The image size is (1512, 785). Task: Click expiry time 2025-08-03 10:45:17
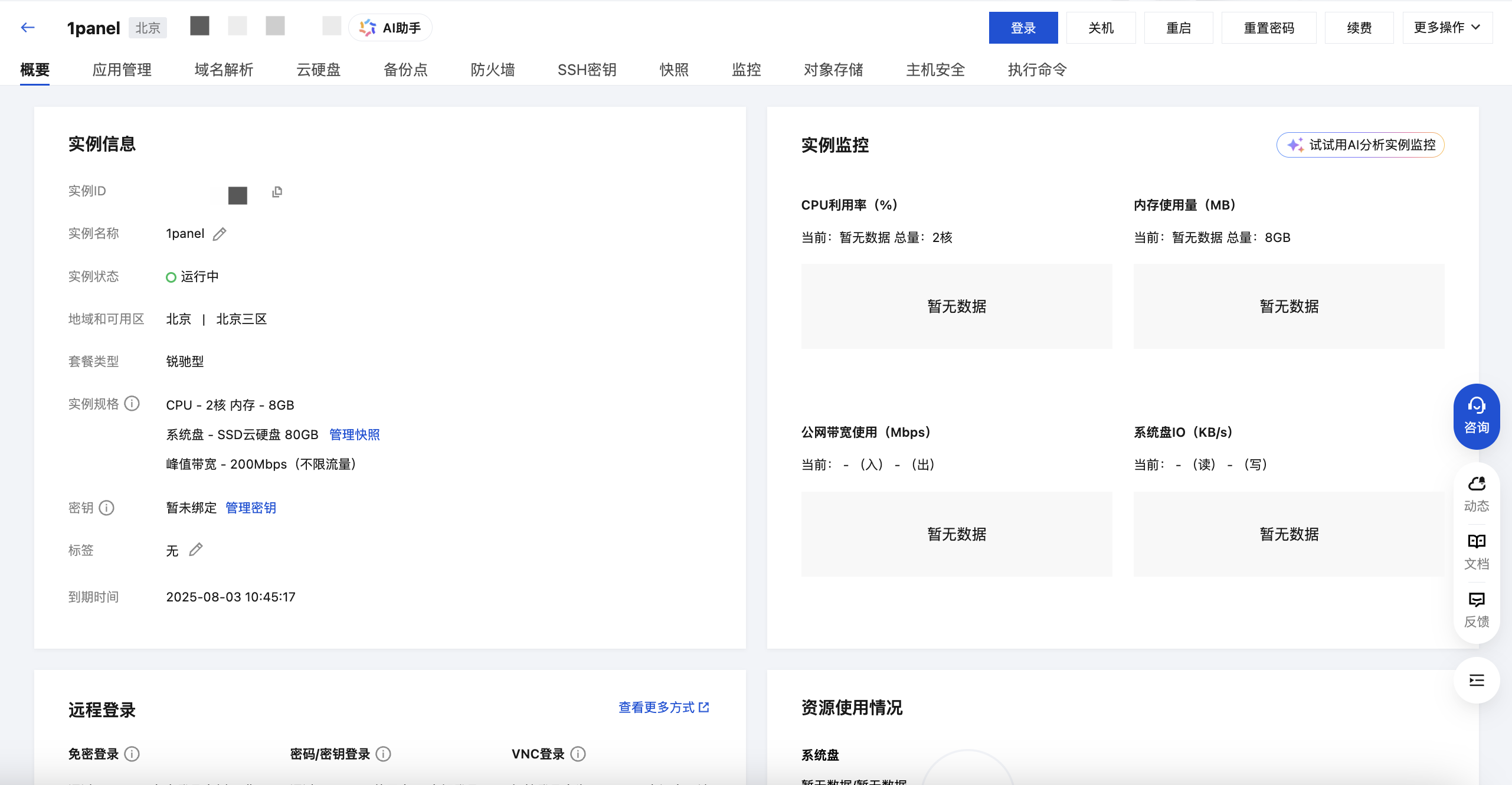point(231,597)
